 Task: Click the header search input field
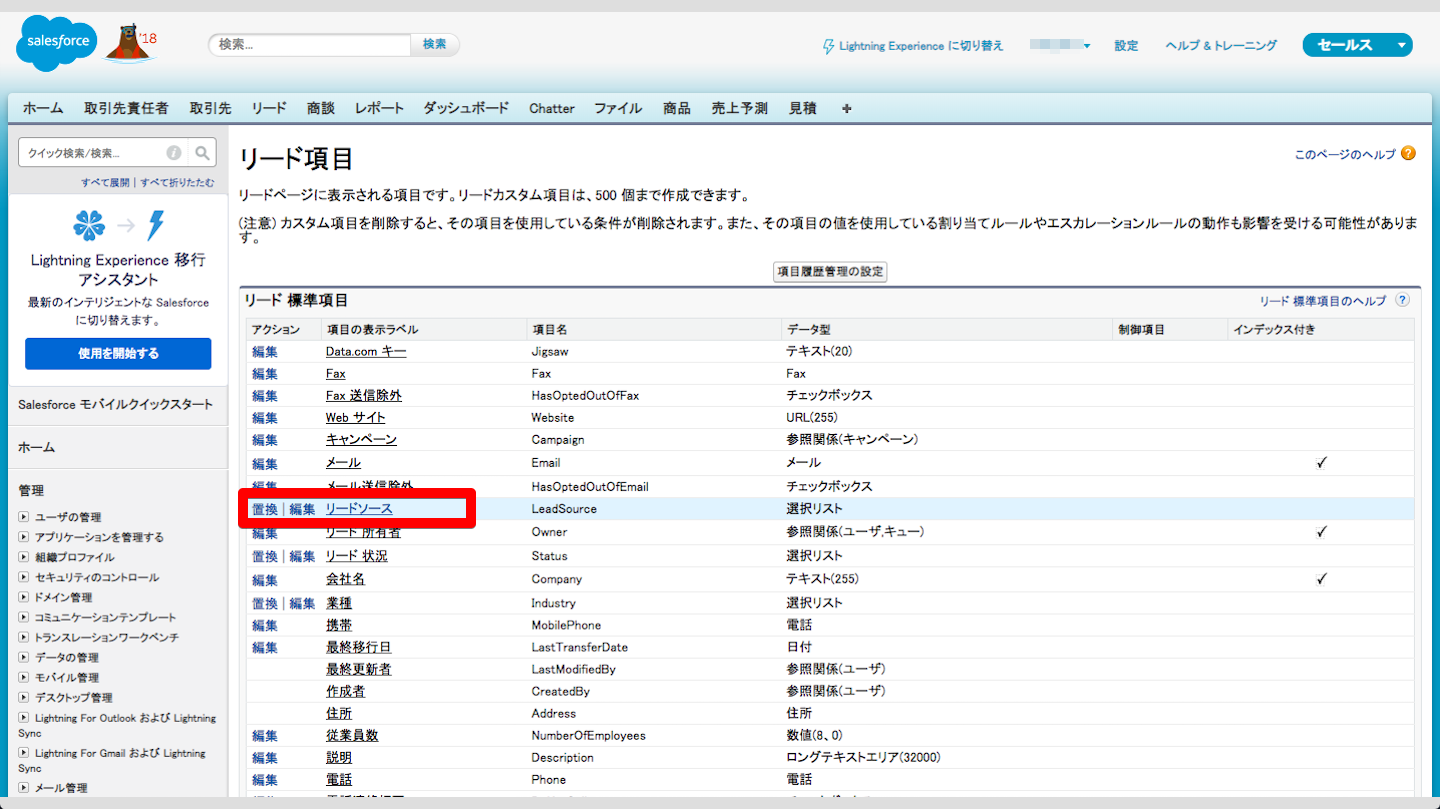tap(310, 45)
